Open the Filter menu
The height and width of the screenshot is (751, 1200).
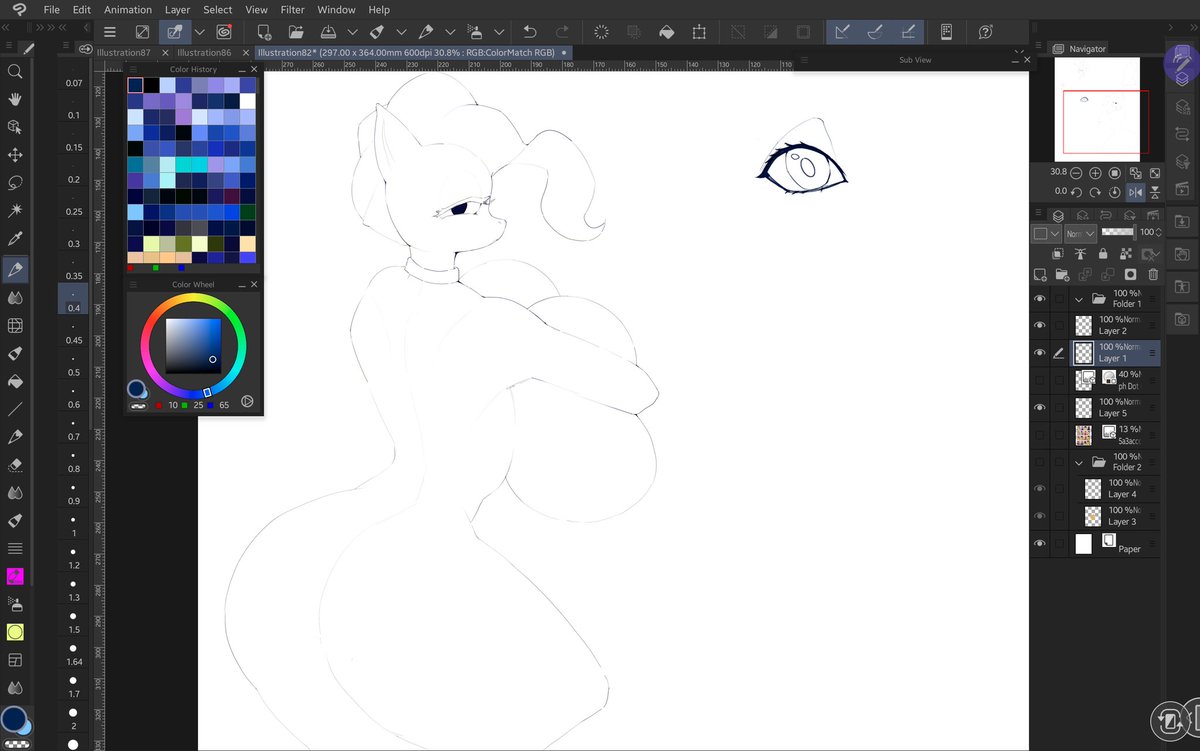coord(292,9)
